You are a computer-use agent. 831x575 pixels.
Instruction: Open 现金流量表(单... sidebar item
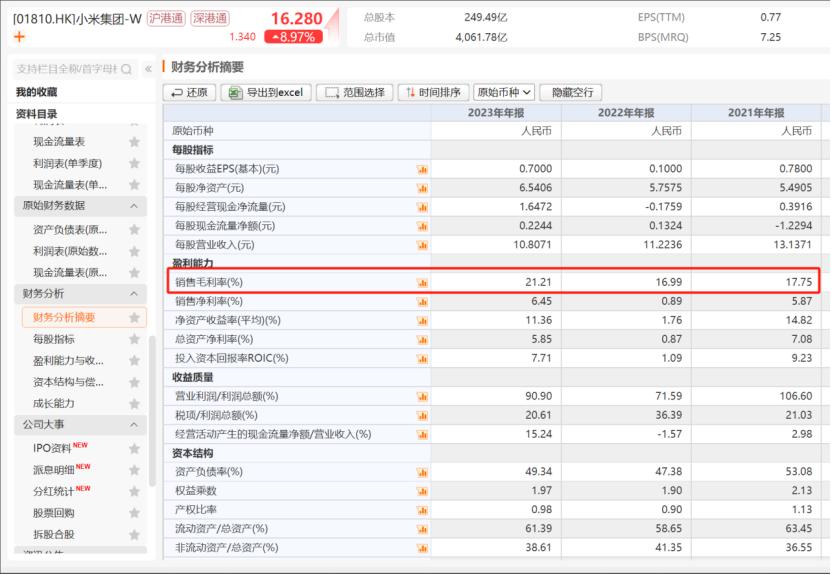(70, 185)
